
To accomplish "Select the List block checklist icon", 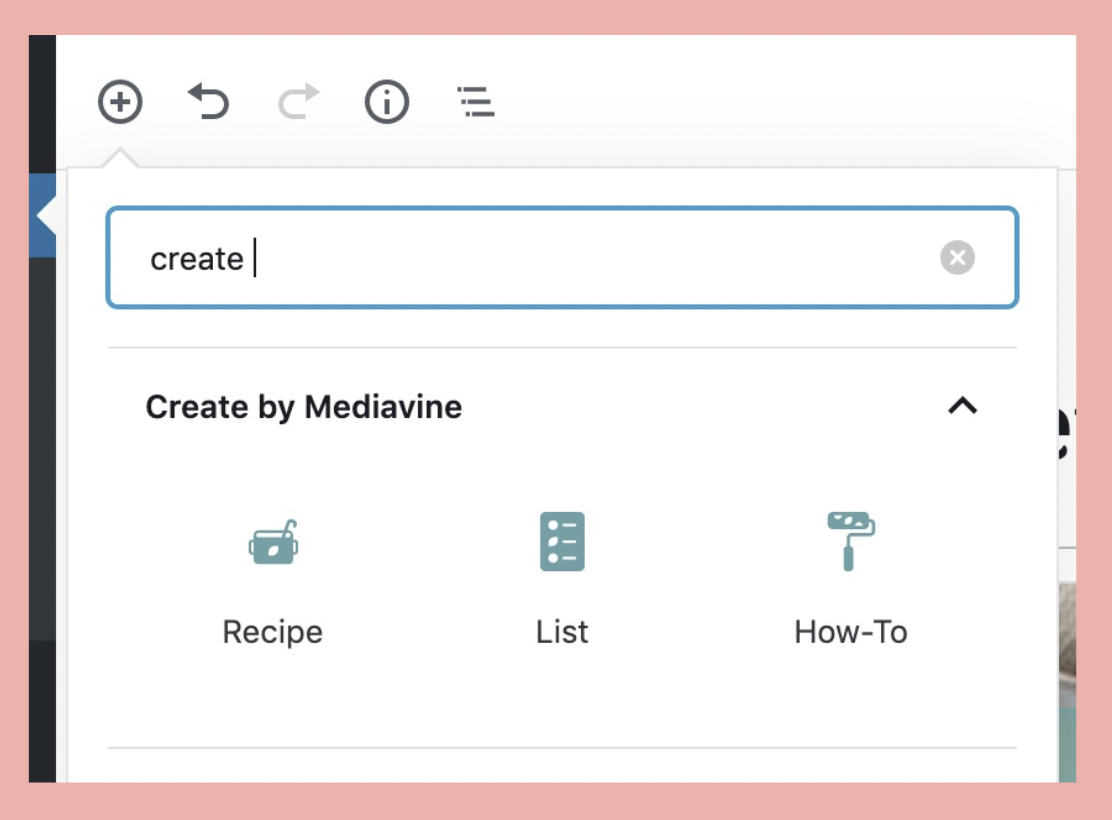I will [x=562, y=542].
